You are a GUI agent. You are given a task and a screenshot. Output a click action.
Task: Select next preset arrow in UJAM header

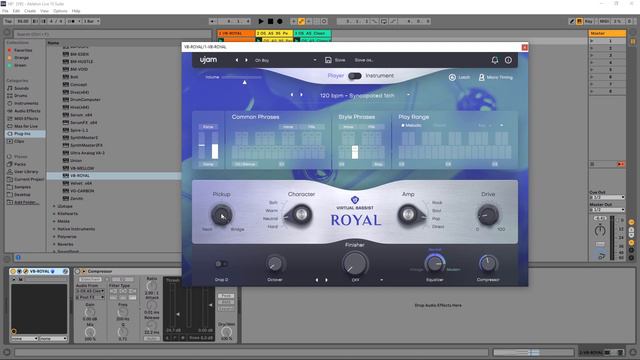point(246,60)
